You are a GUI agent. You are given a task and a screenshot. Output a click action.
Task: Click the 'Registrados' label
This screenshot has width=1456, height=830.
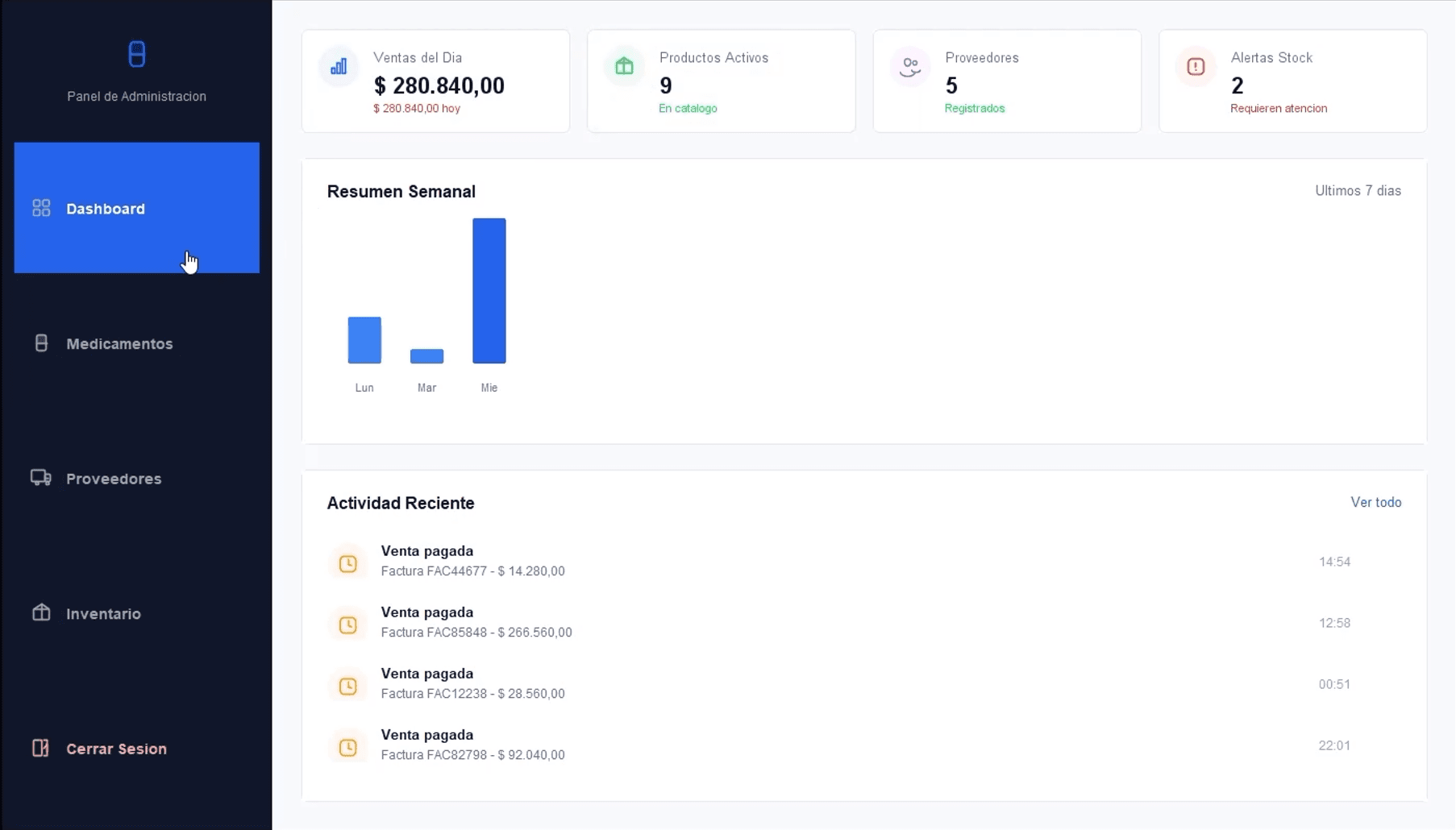point(975,108)
